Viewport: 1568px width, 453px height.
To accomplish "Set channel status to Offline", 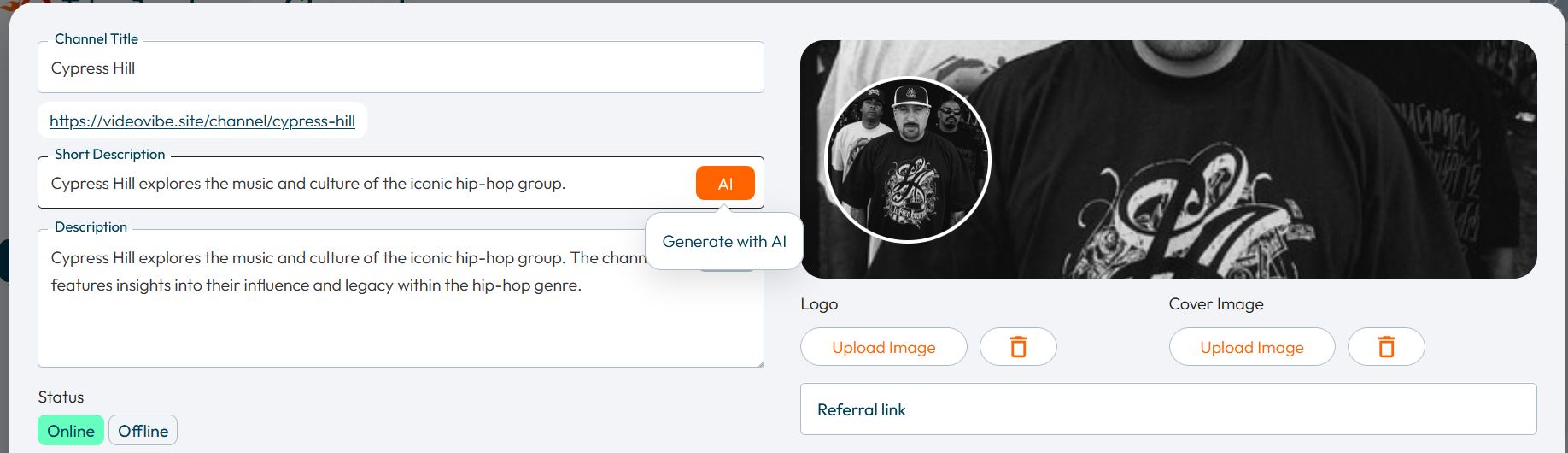I will pyautogui.click(x=143, y=431).
